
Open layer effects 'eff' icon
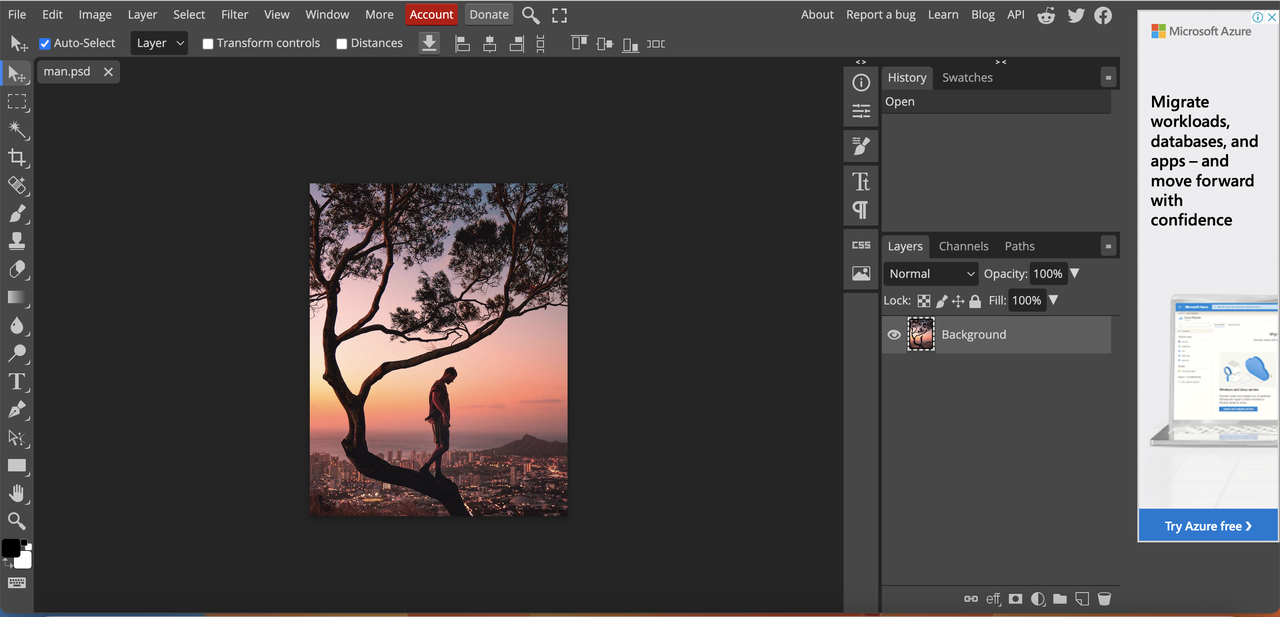click(993, 599)
